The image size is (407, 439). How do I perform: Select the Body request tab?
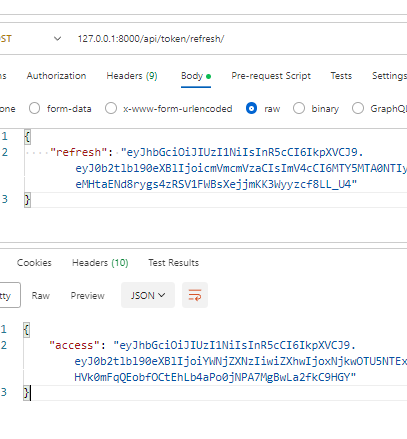click(x=196, y=76)
